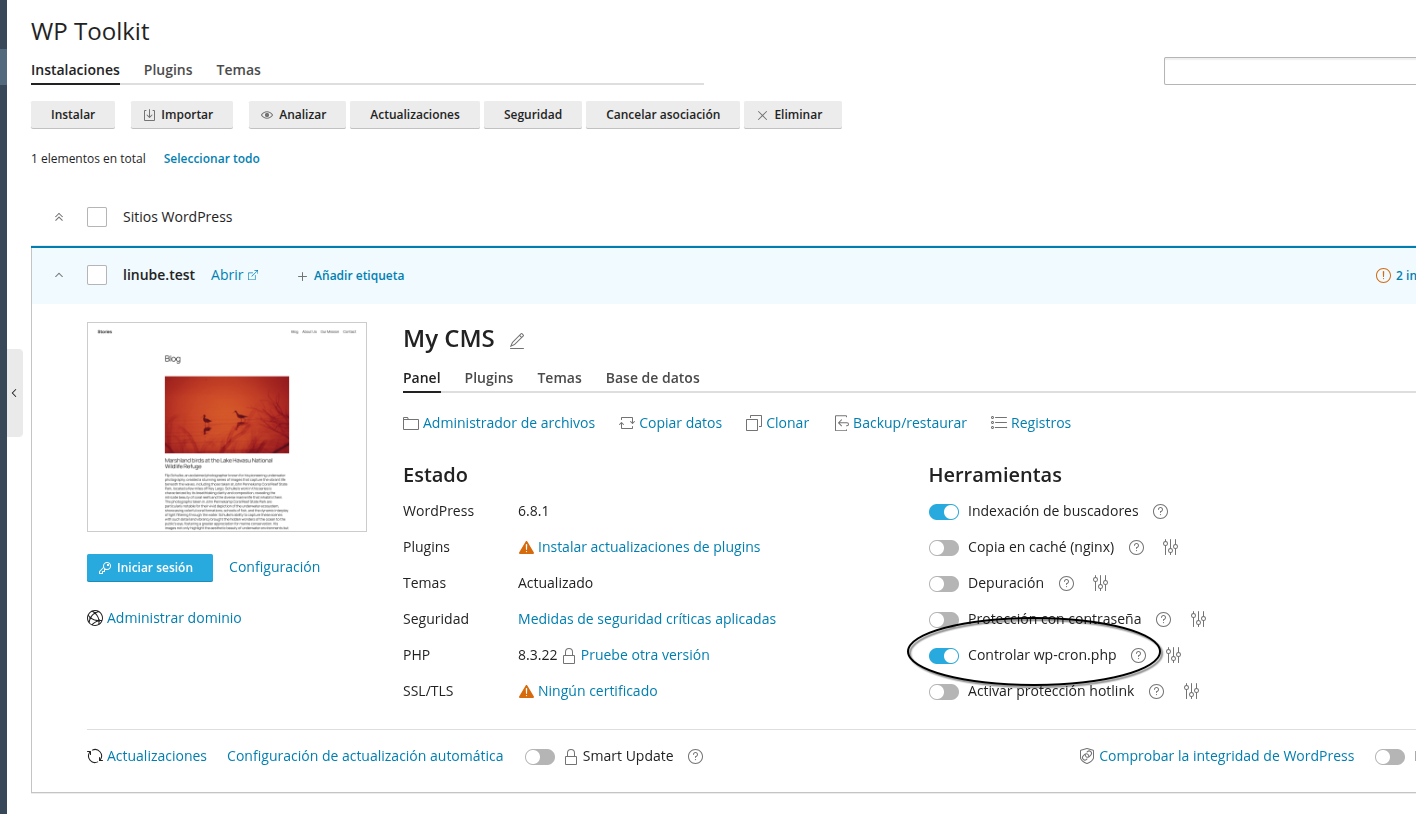
Task: Click the Copiar datos sync icon
Action: [627, 423]
